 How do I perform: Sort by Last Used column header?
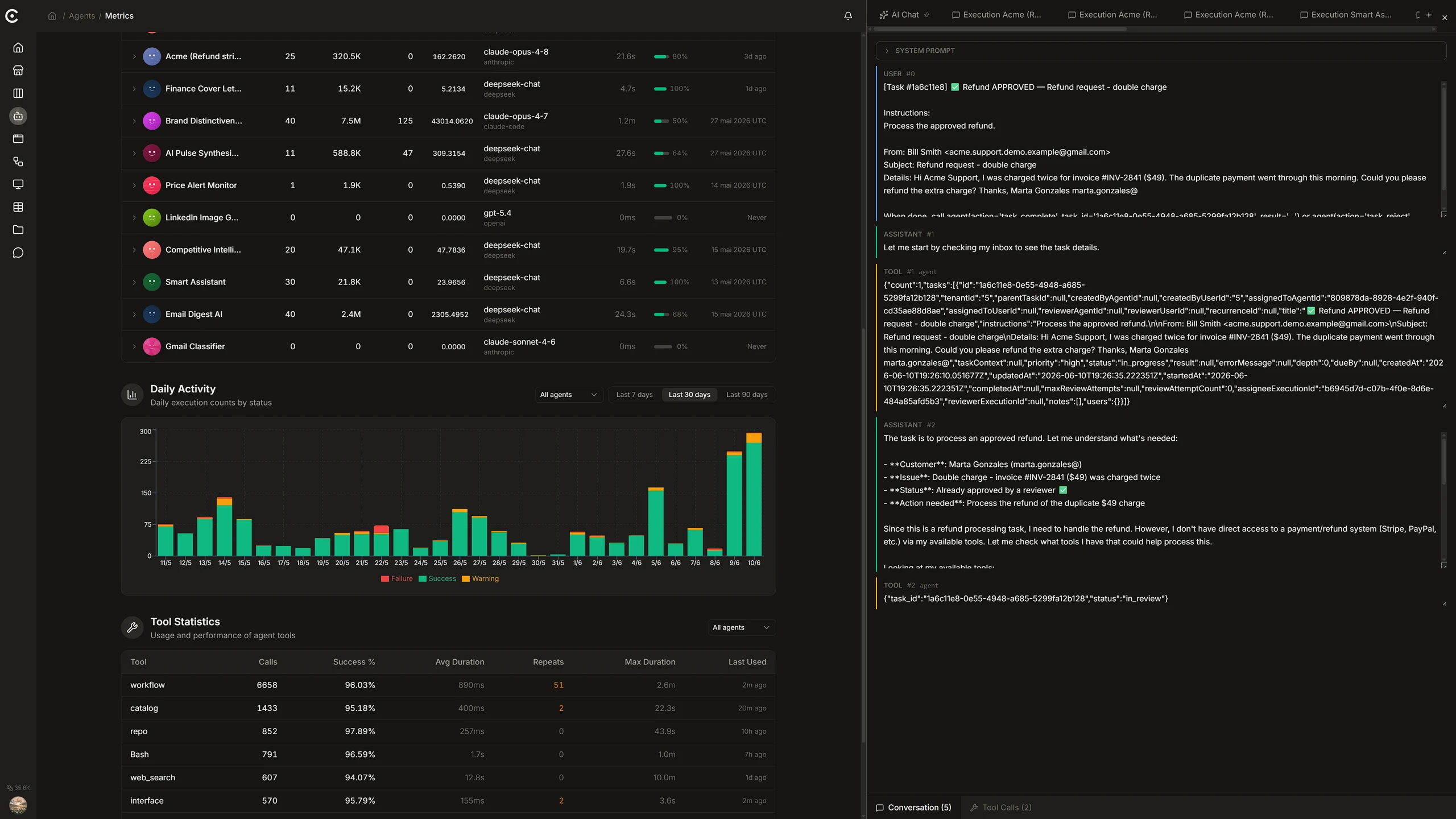[747, 662]
